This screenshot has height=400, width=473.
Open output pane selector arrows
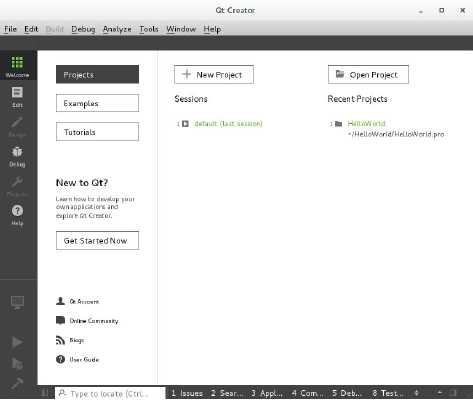click(416, 393)
